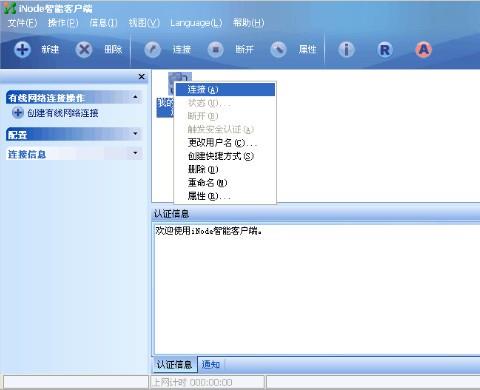Click the 属性 toolbar label

click(307, 50)
